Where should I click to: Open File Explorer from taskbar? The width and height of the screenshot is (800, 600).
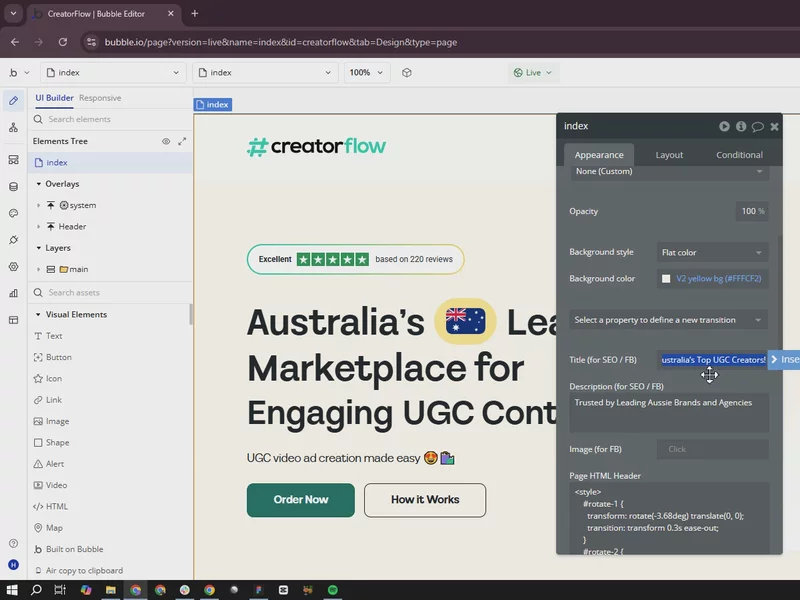tap(110, 590)
